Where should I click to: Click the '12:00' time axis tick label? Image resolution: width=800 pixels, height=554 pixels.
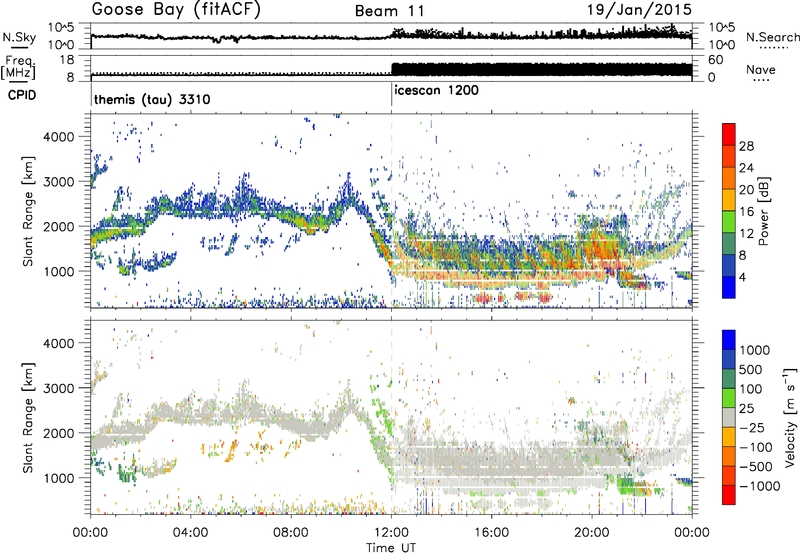pyautogui.click(x=391, y=533)
